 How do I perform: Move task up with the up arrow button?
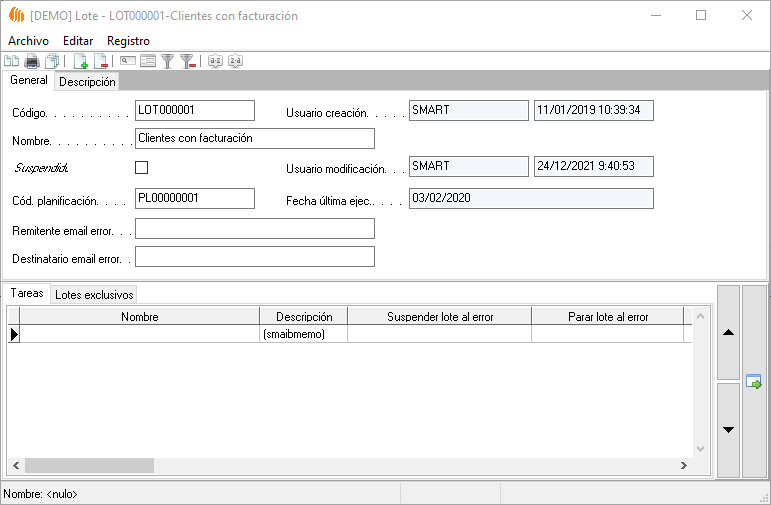(729, 332)
